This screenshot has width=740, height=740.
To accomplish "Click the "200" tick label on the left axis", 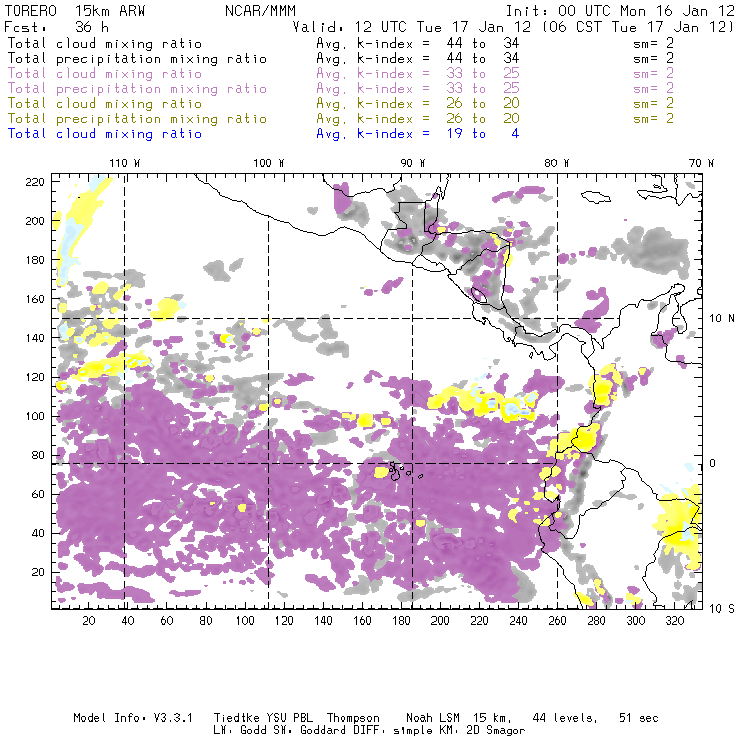I will (x=35, y=221).
